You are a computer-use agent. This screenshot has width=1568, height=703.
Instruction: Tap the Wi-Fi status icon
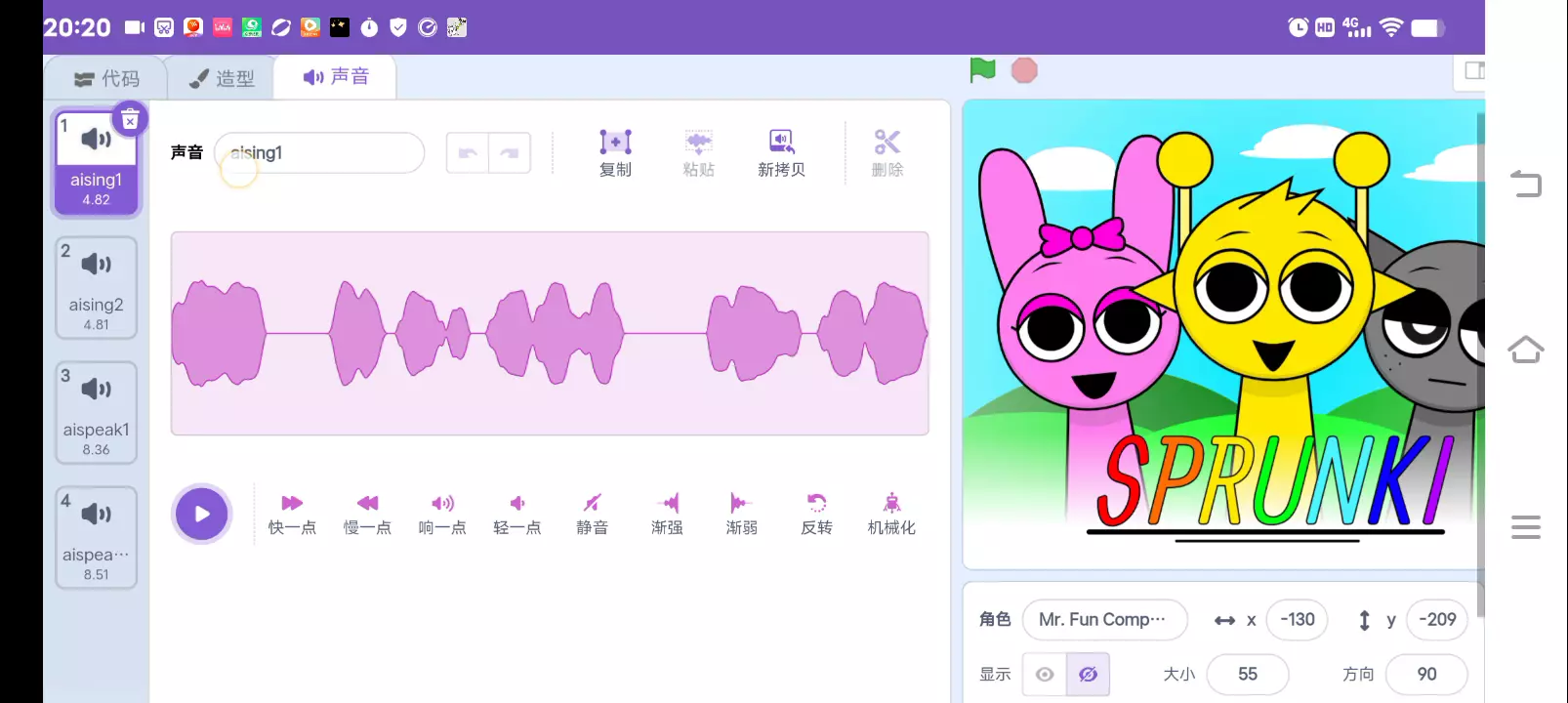point(1391,27)
